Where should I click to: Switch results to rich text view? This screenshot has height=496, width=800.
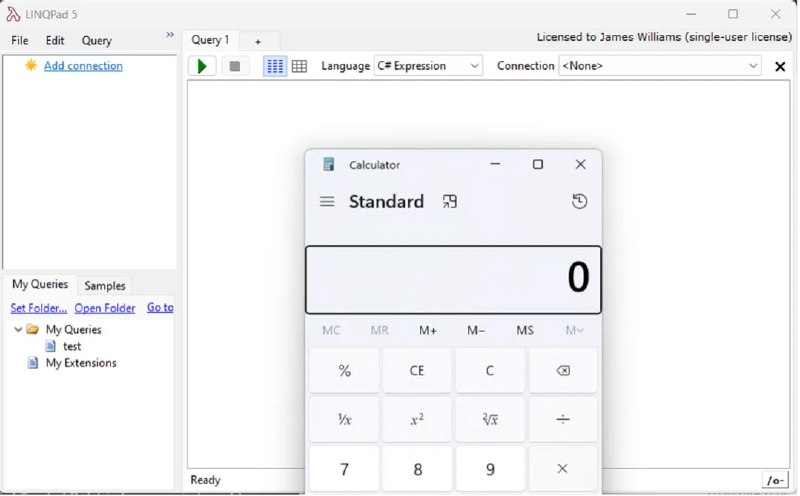tap(275, 66)
